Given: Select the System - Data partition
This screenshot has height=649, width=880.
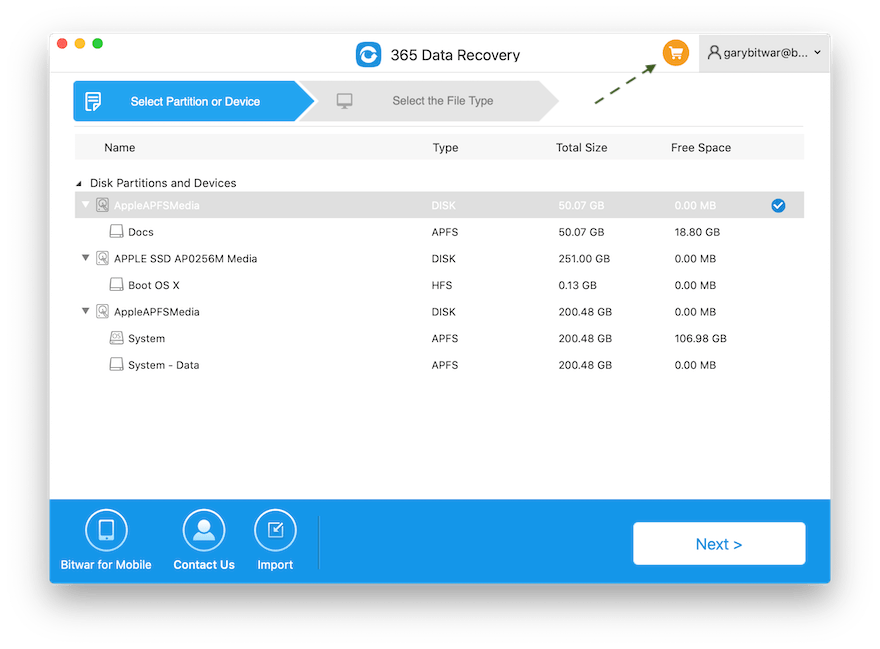Looking at the screenshot, I should click(x=439, y=365).
